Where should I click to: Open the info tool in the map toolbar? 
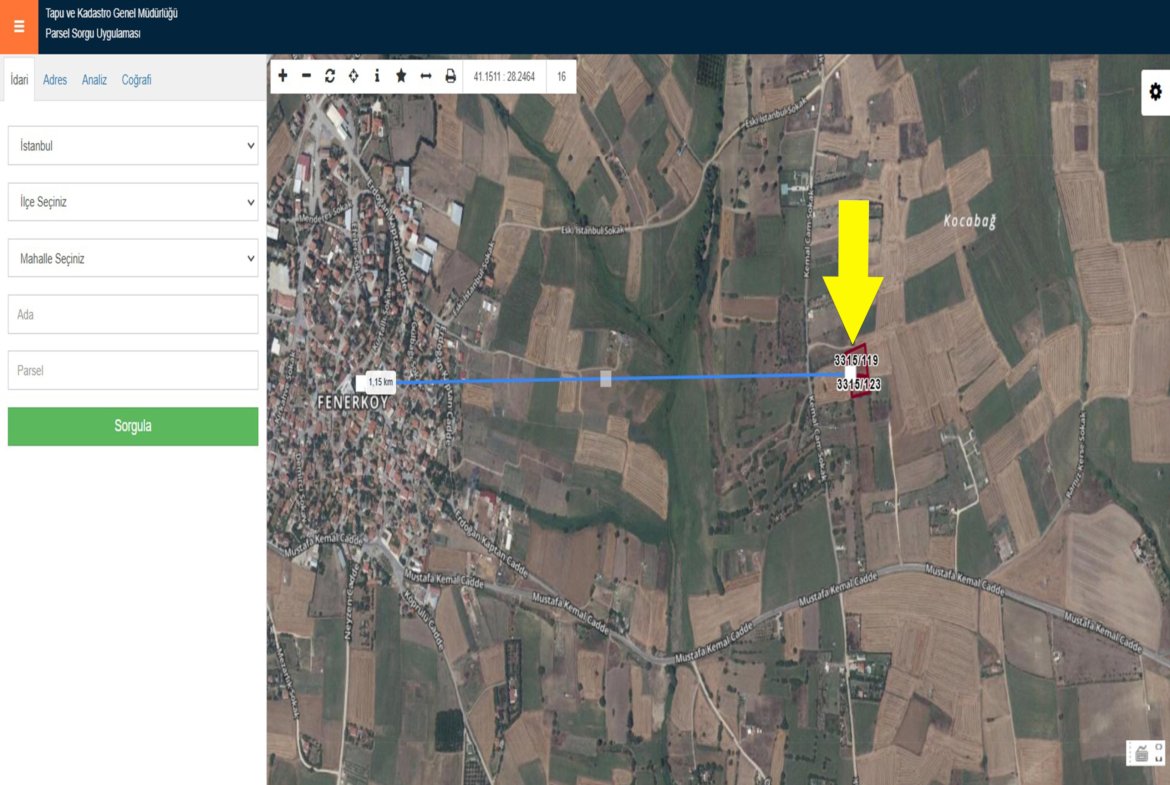coord(377,75)
